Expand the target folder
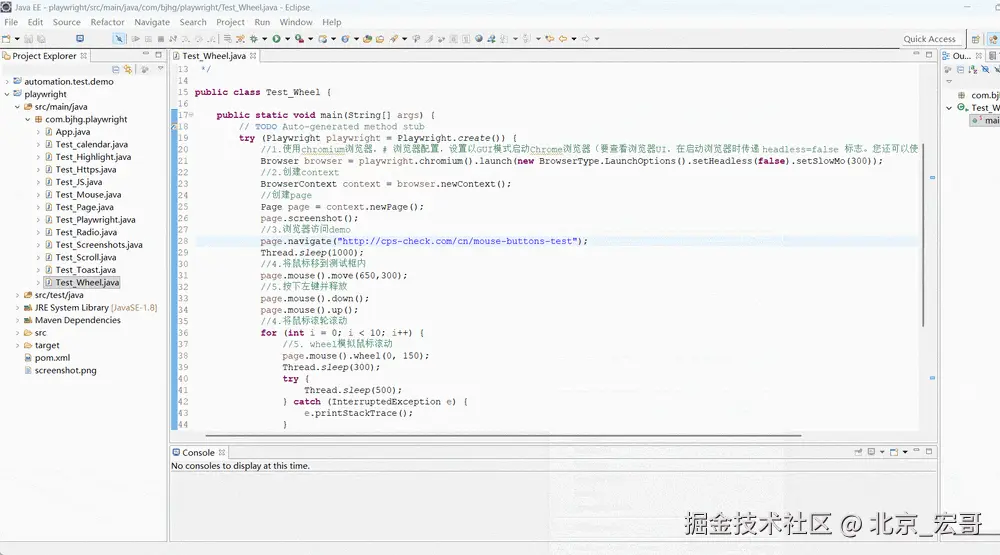The height and width of the screenshot is (555, 1000). [17, 345]
